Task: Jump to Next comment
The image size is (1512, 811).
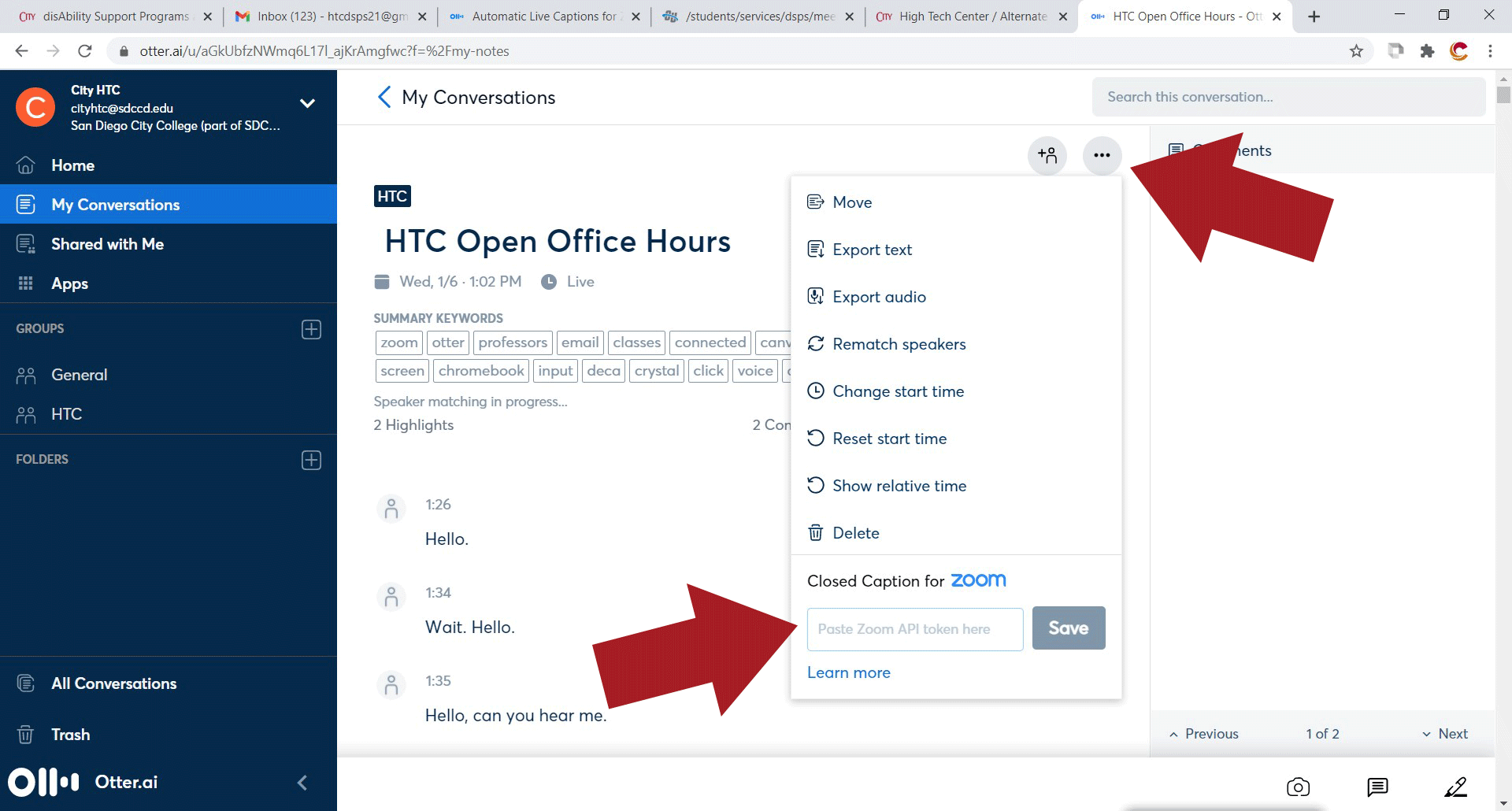Action: click(1445, 734)
